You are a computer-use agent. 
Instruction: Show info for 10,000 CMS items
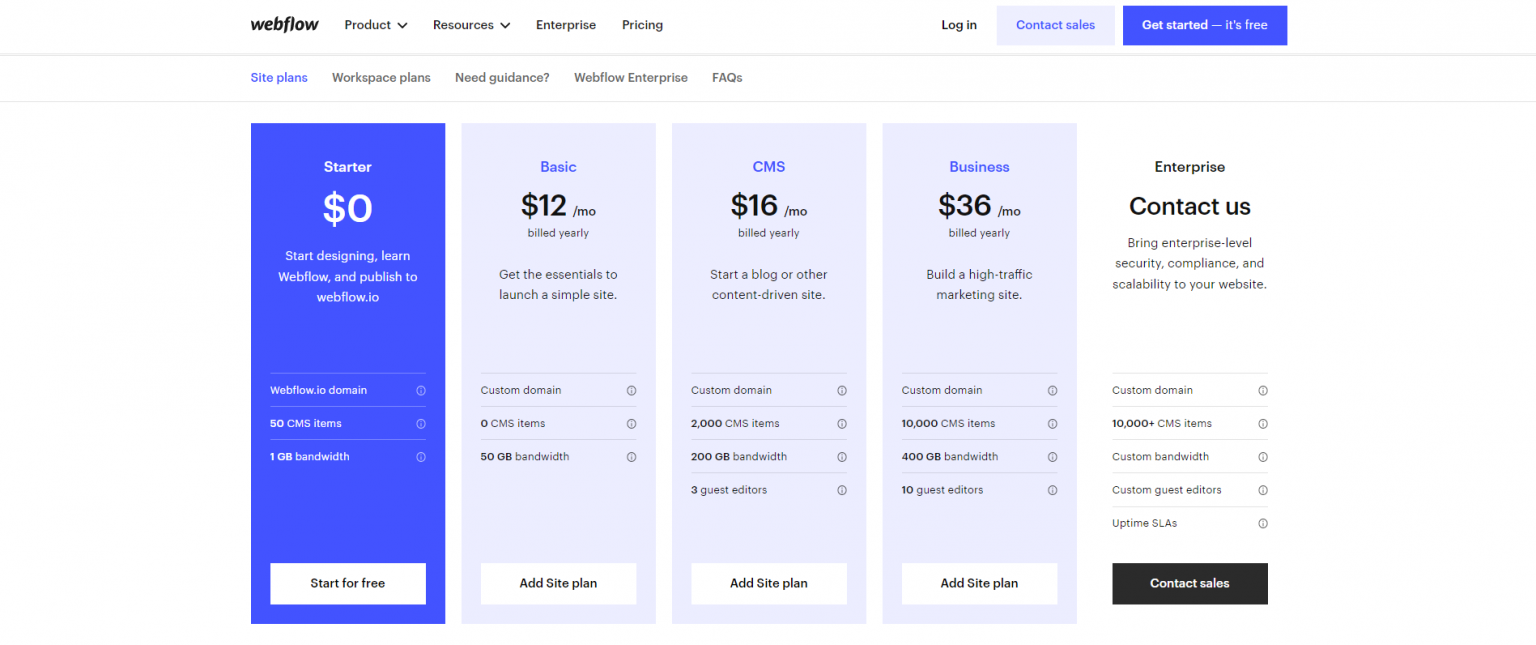pyautogui.click(x=1052, y=424)
